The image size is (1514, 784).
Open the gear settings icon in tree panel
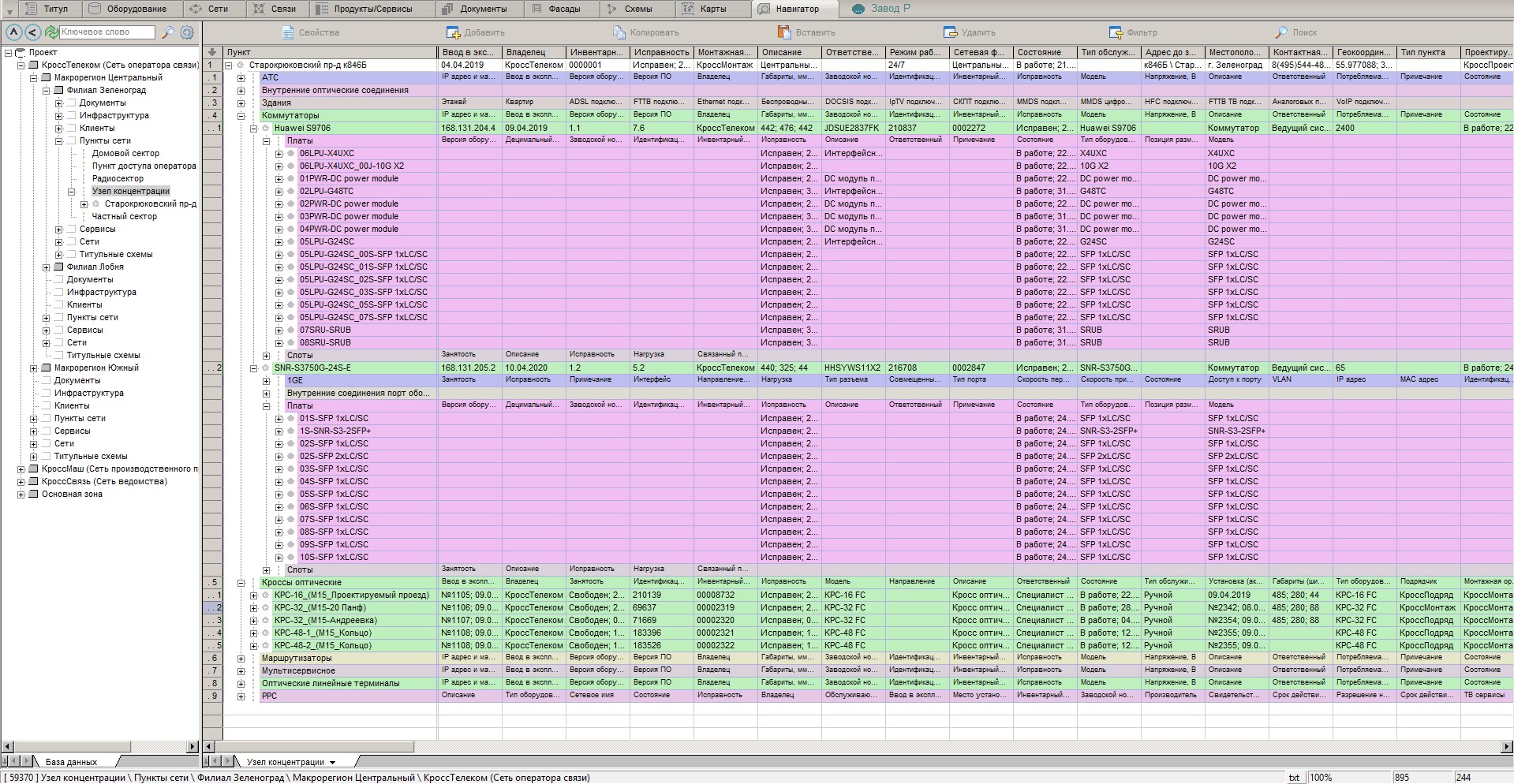[187, 32]
